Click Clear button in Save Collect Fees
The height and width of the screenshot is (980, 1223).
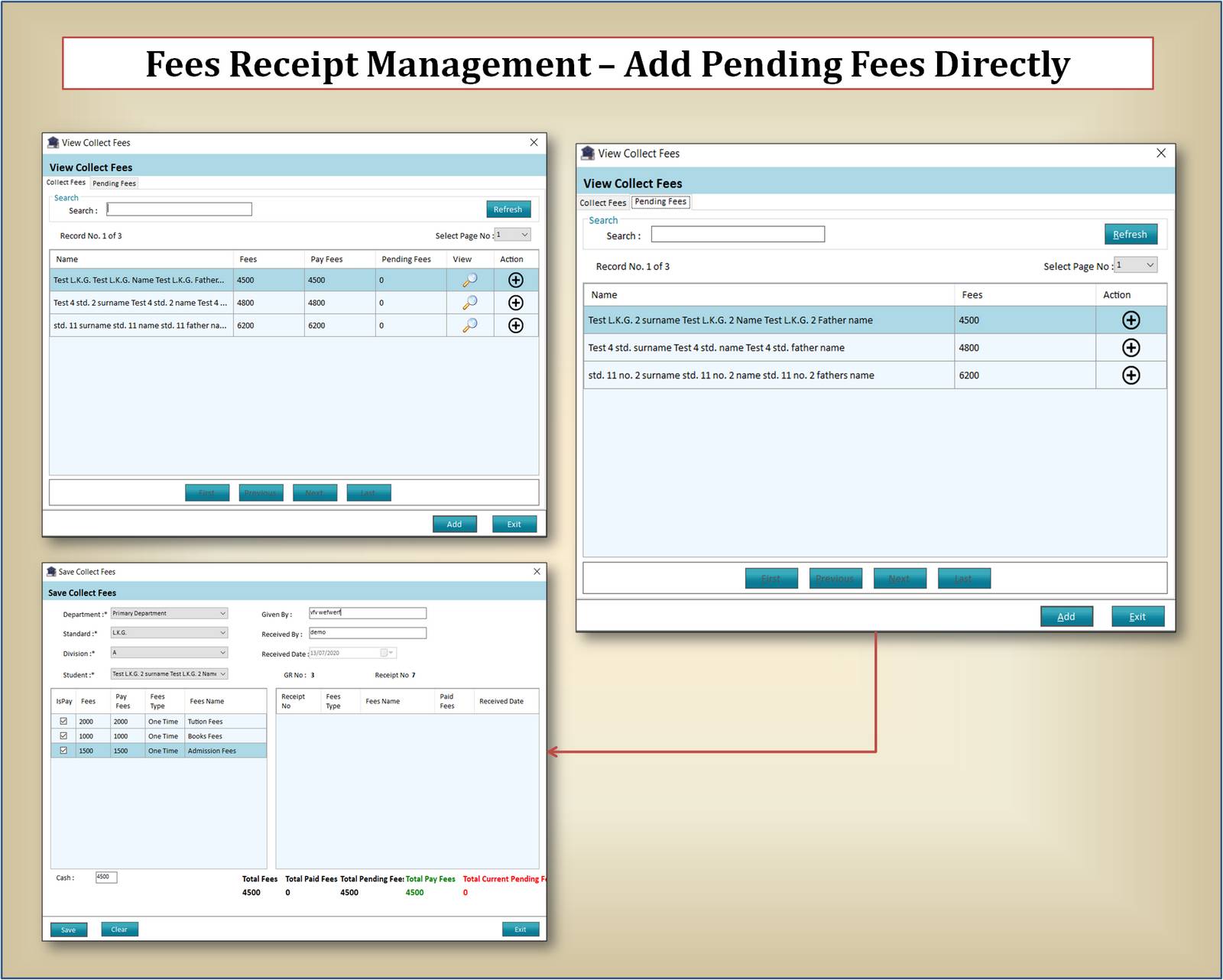tap(119, 930)
